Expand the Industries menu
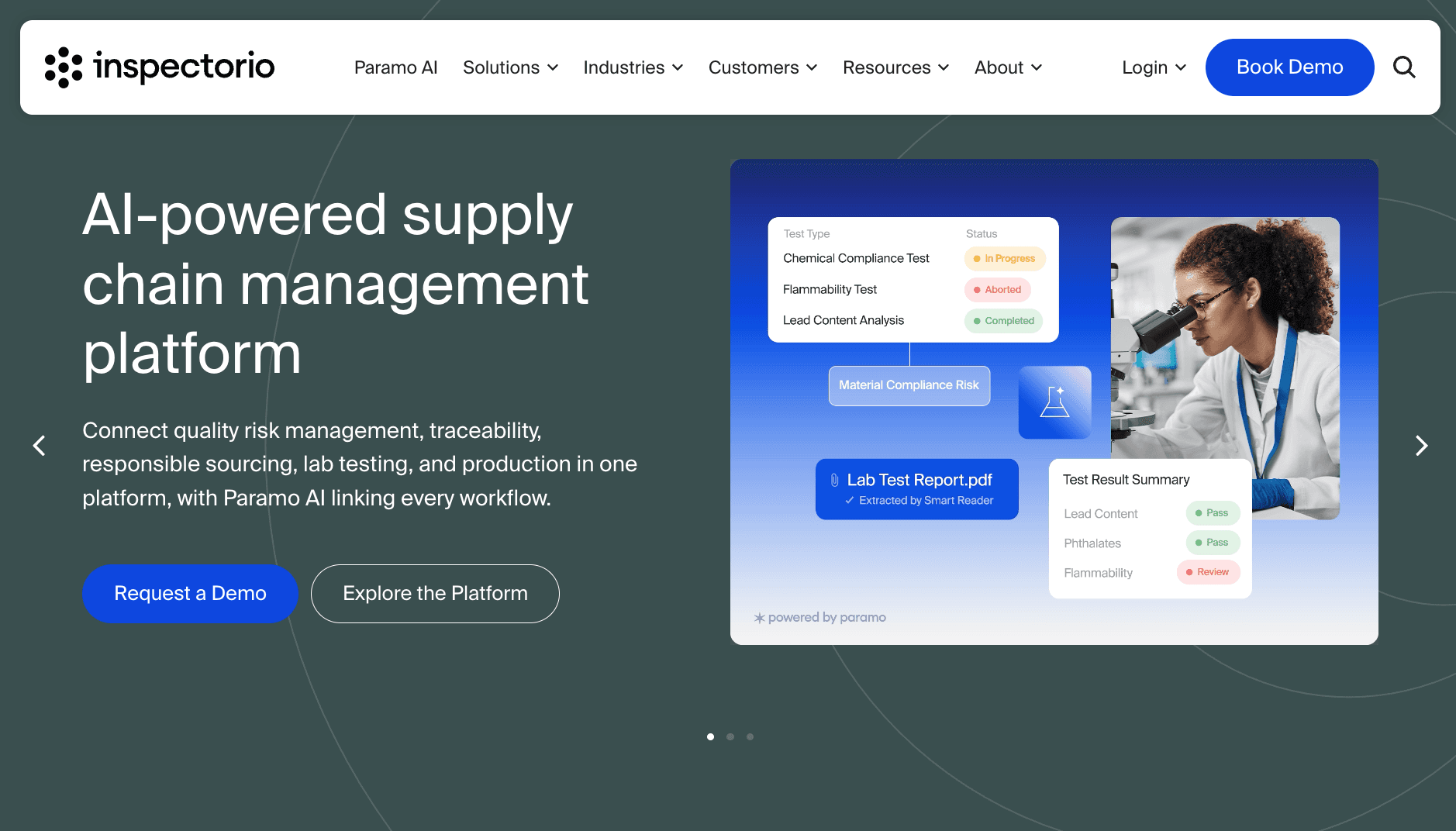1456x831 pixels. pyautogui.click(x=633, y=67)
